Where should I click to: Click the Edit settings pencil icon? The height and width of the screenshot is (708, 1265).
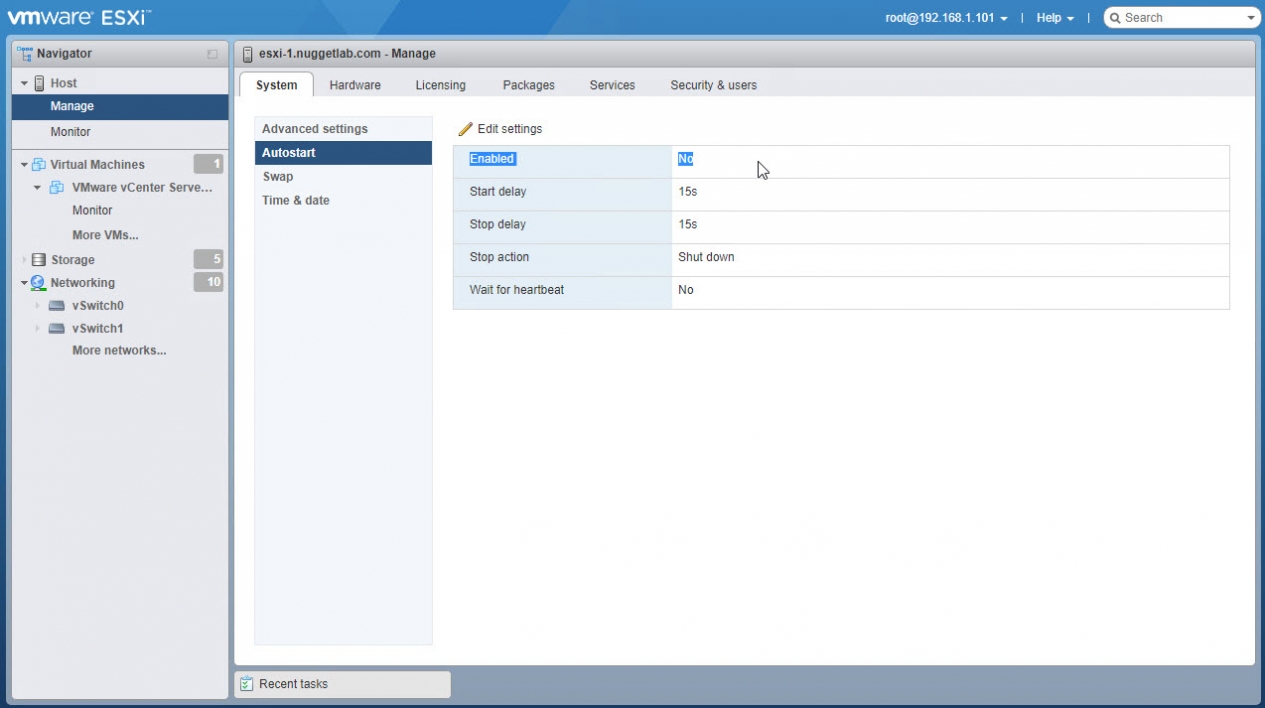(x=465, y=129)
